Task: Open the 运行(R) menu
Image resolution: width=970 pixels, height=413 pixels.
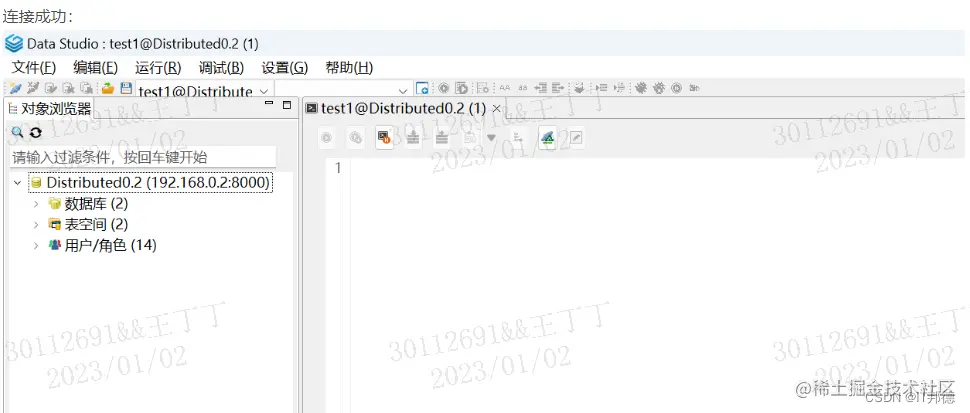Action: pyautogui.click(x=158, y=67)
